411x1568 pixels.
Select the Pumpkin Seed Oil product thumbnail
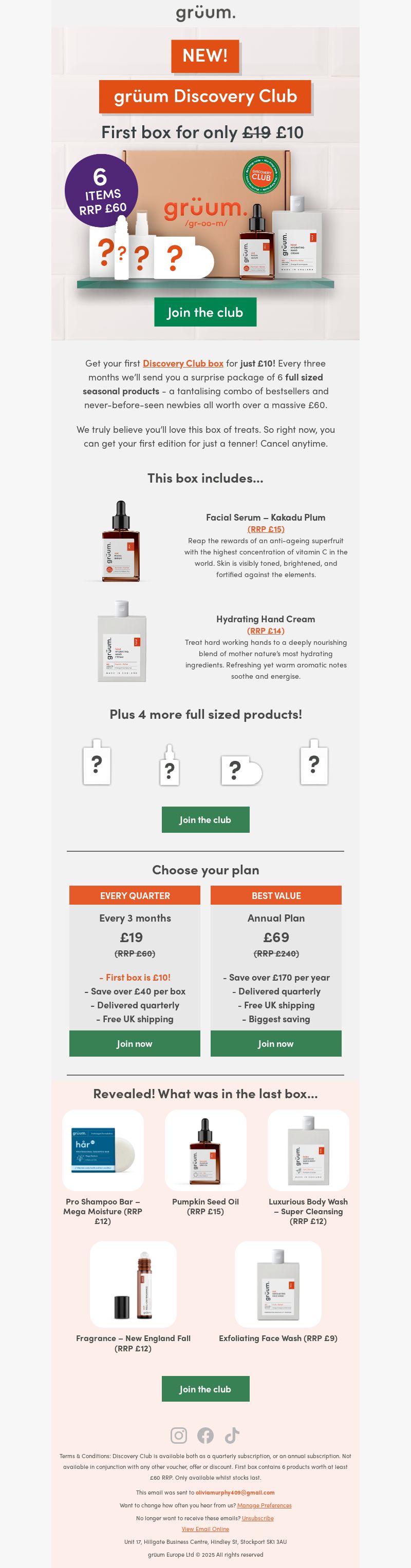click(x=205, y=1150)
